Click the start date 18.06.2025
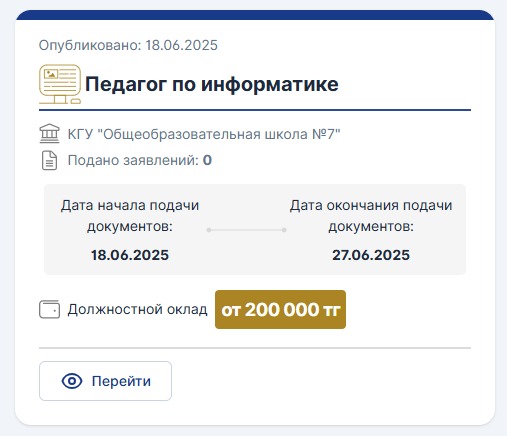Viewport: 507px width, 436px height. (x=130, y=255)
